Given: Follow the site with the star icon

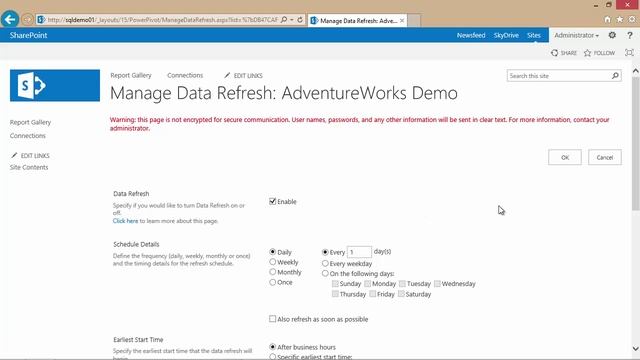Looking at the screenshot, I should (599, 53).
